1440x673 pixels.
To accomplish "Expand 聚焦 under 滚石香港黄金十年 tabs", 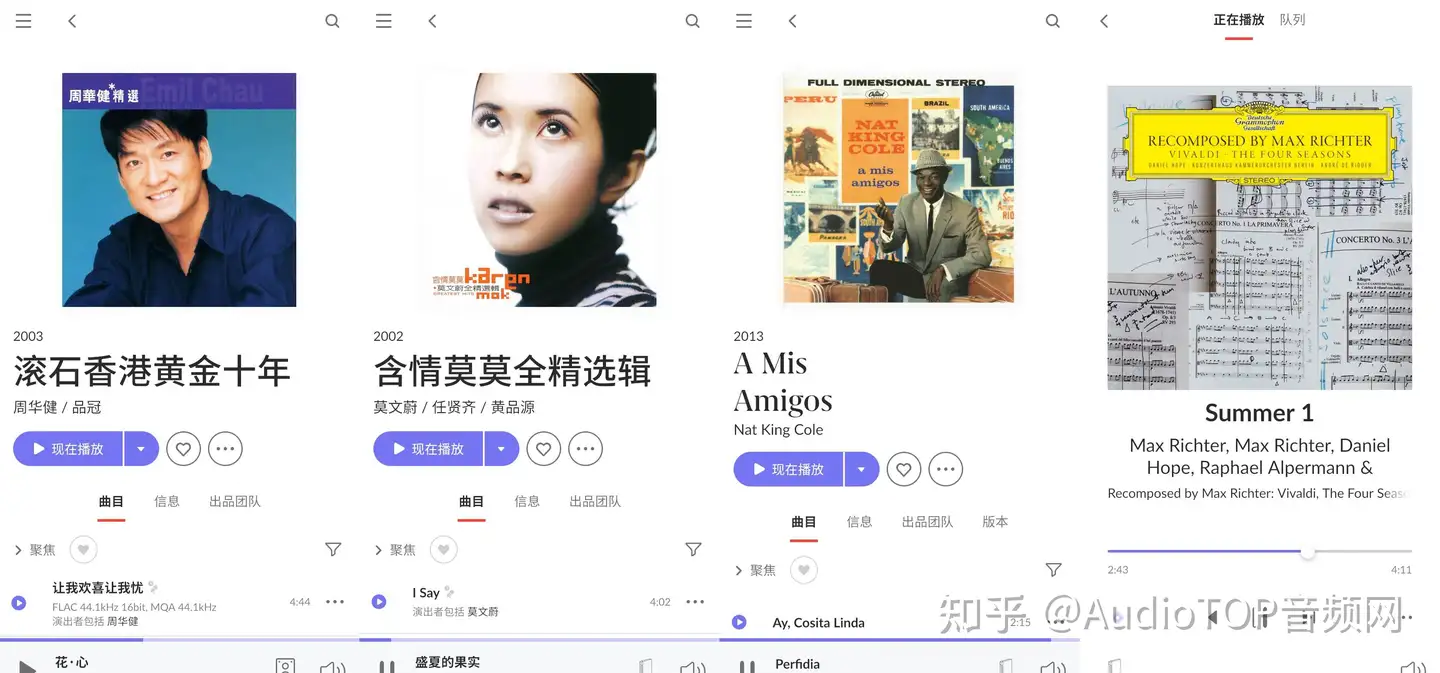I will 35,550.
